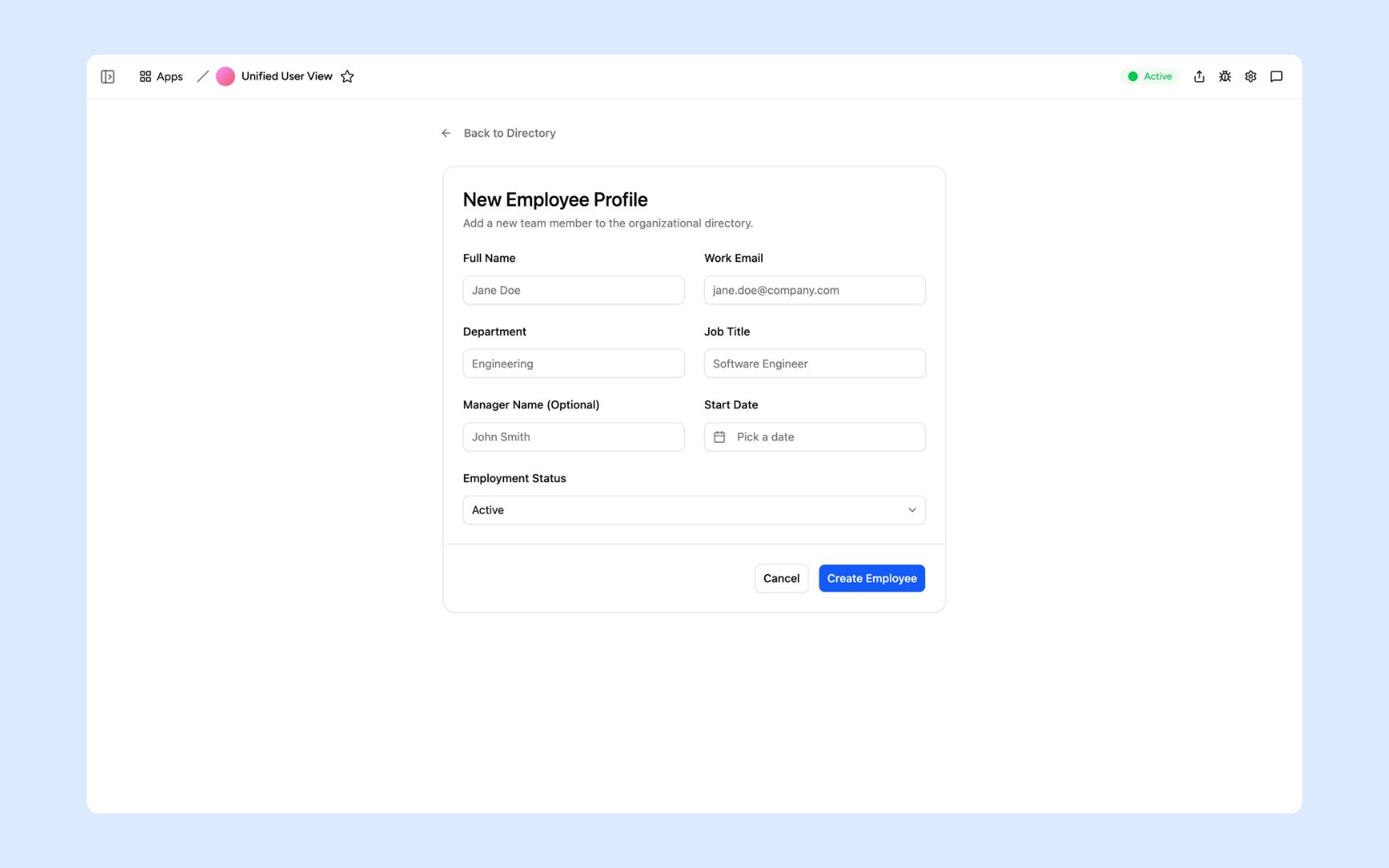The image size is (1389, 868).
Task: Click the Department label
Action: pos(494,332)
